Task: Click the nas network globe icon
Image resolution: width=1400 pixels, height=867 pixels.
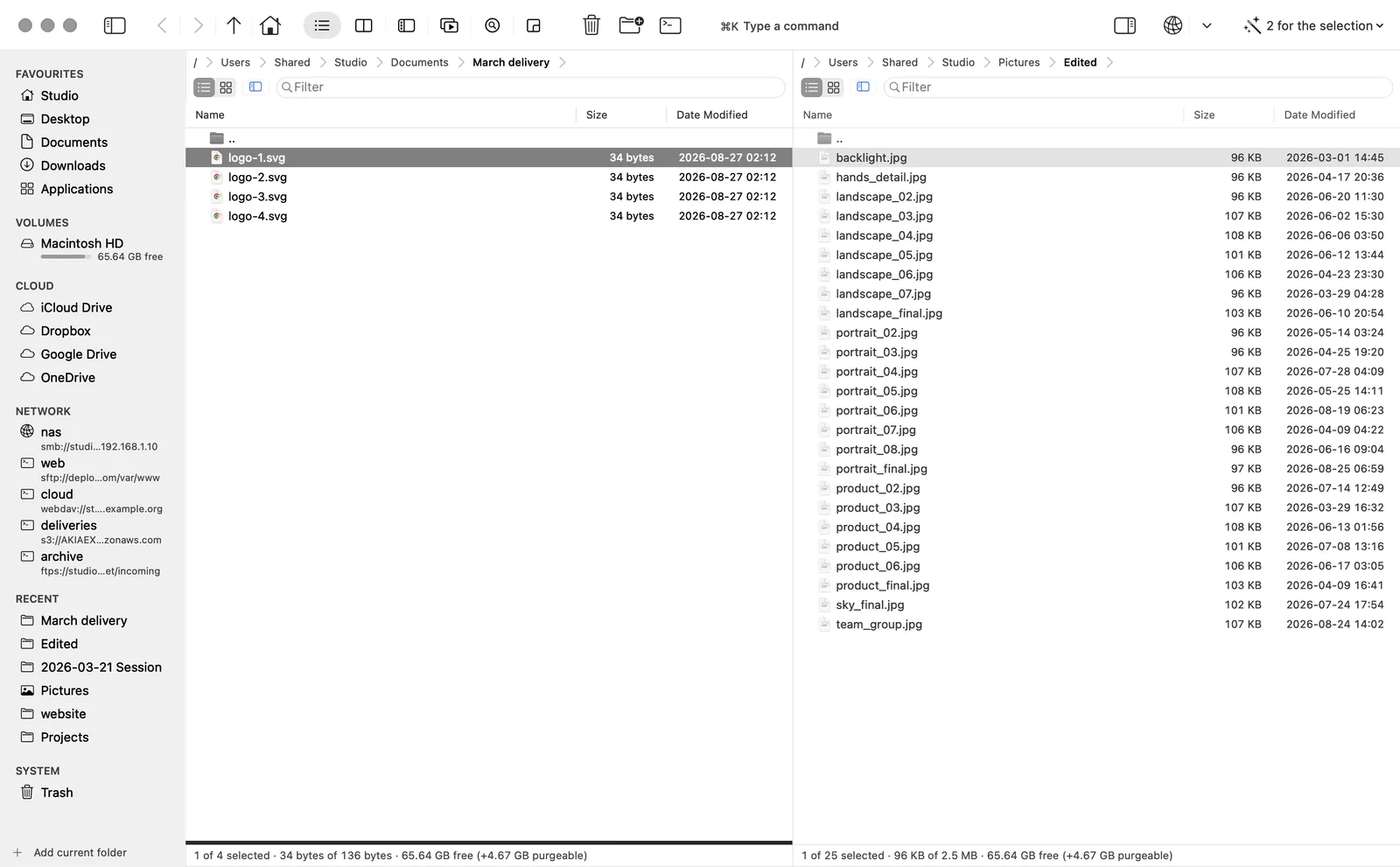Action: click(27, 431)
